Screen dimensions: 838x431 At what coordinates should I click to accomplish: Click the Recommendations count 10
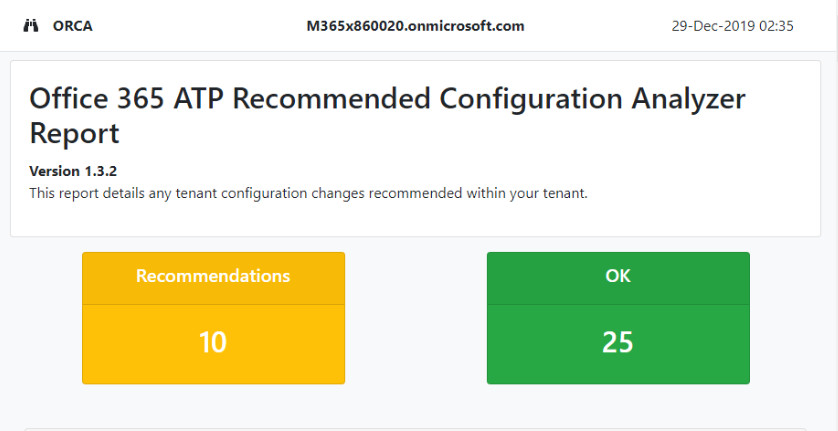tap(213, 342)
